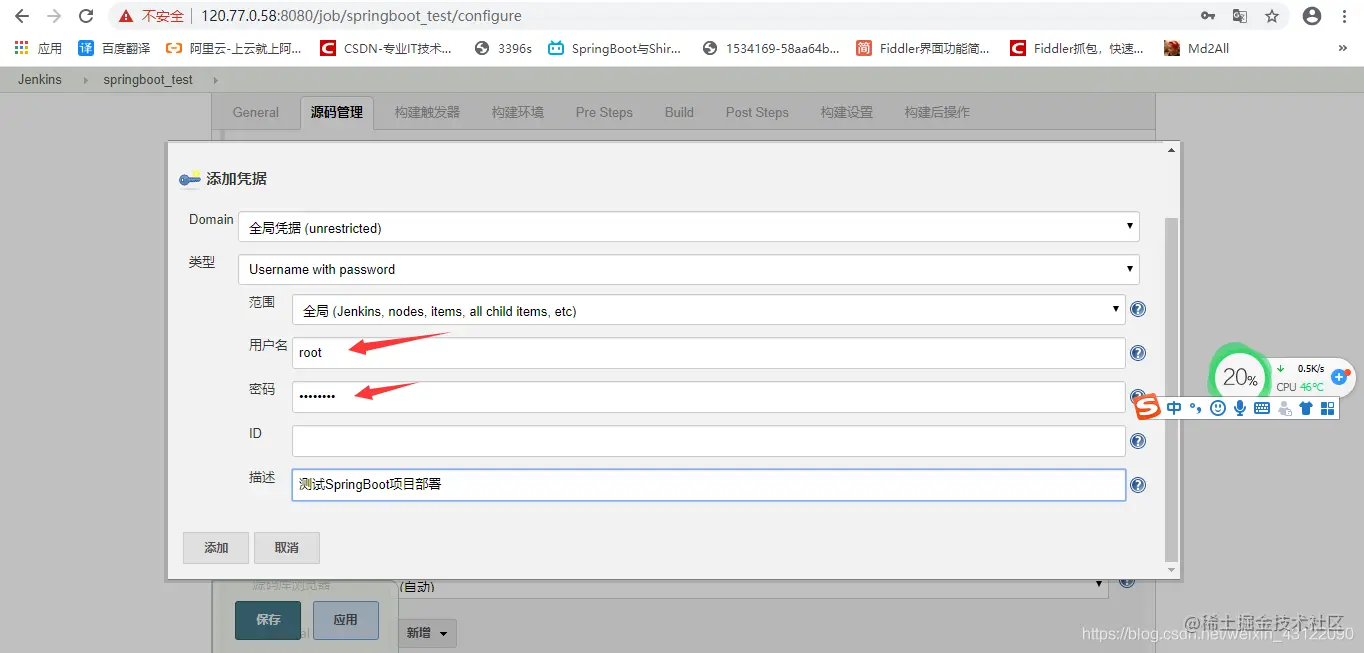Click the help icon beside (自动) dropdown
The height and width of the screenshot is (653, 1364).
pyautogui.click(x=1127, y=582)
